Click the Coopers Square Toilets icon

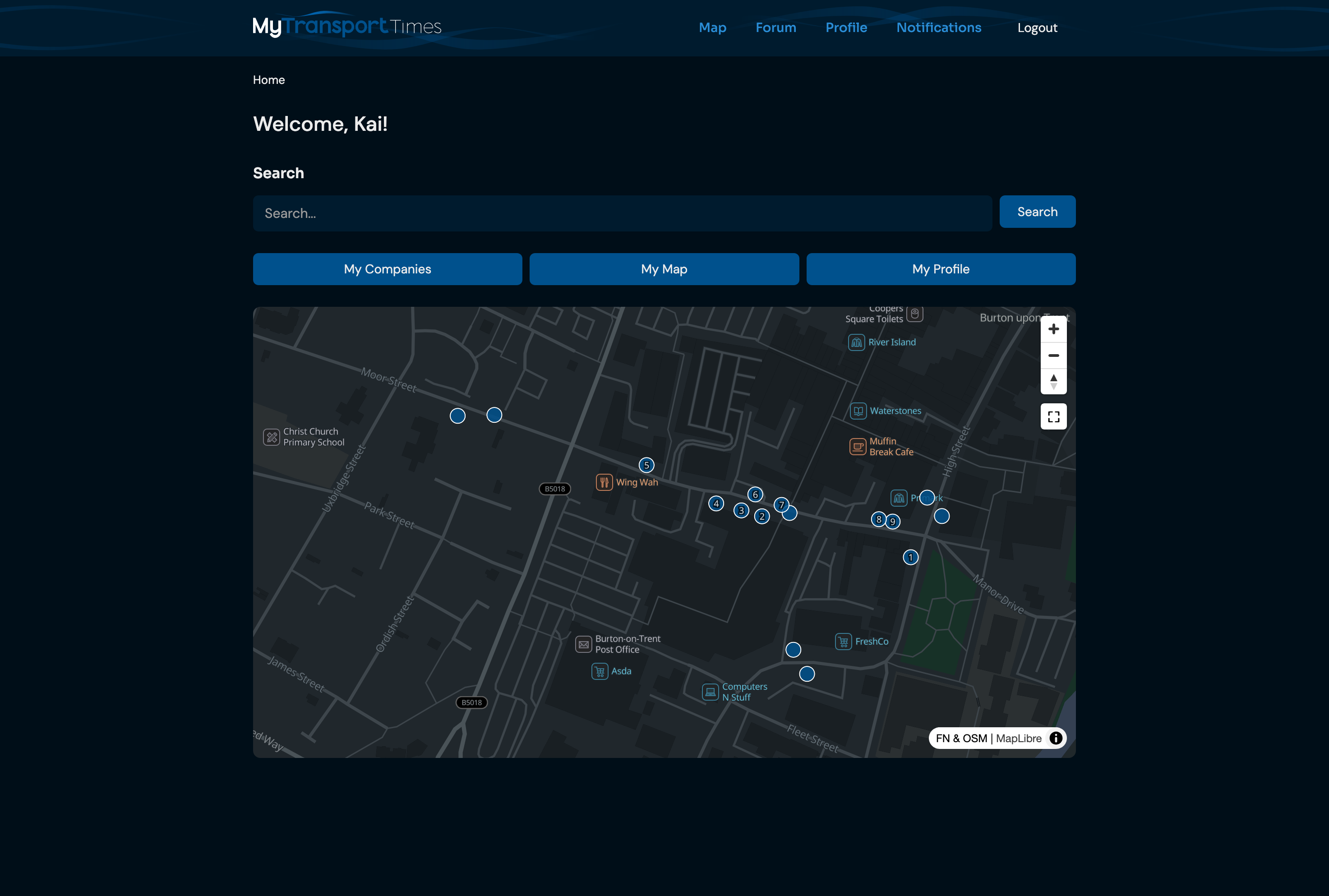point(915,314)
